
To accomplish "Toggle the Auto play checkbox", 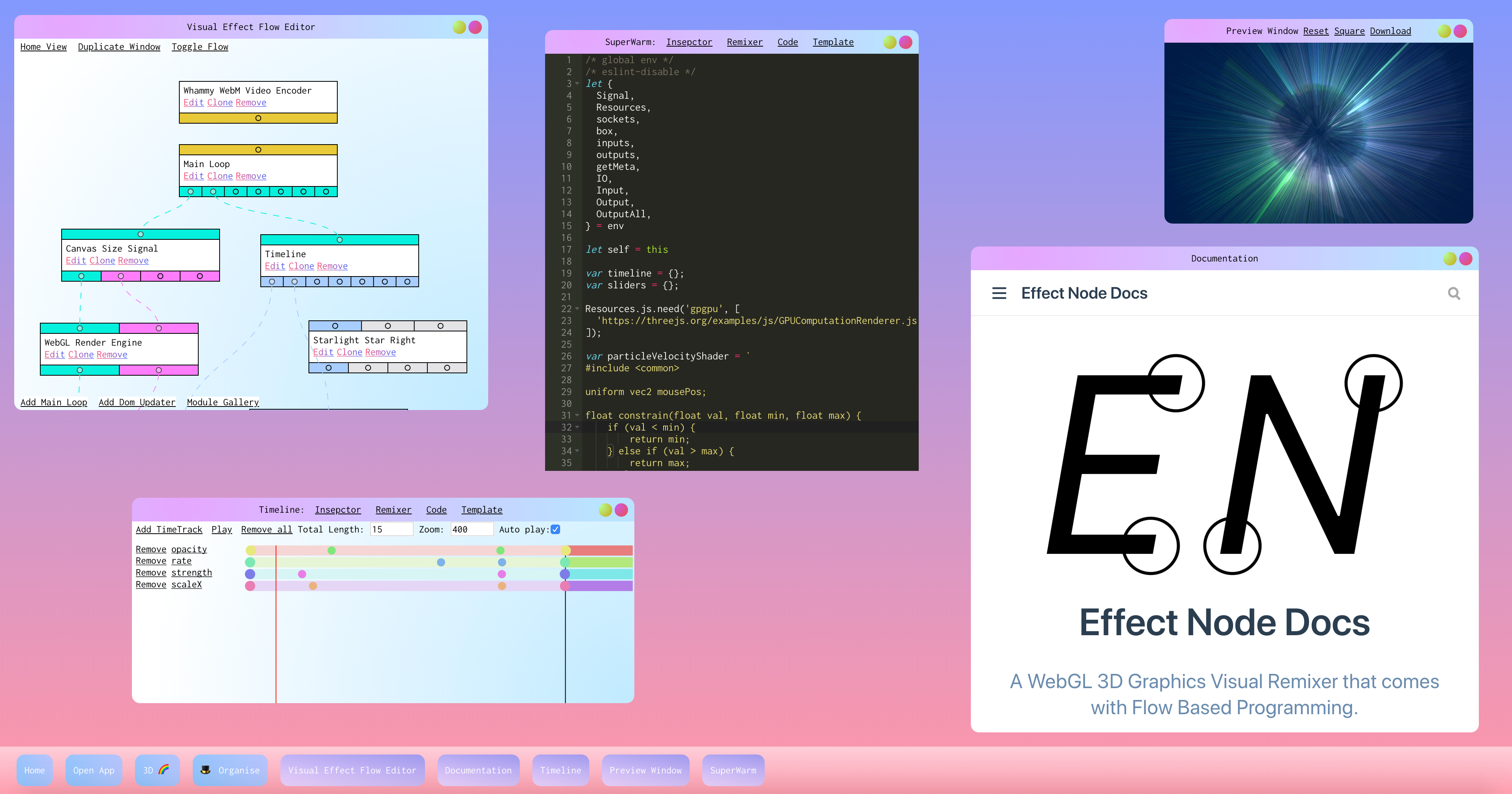I will coord(555,529).
